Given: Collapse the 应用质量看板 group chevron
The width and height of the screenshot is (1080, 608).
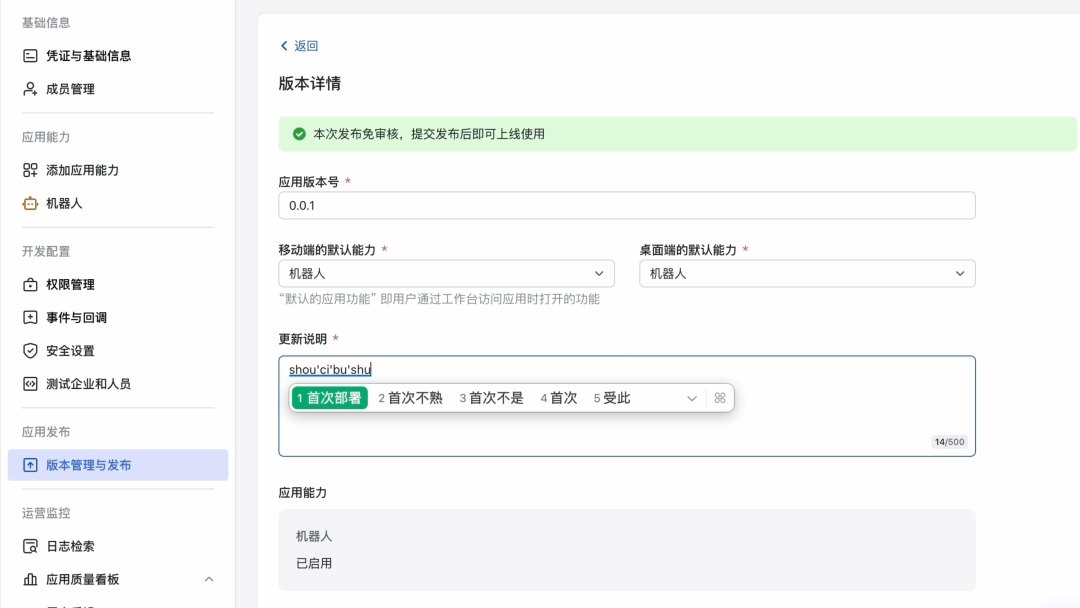Looking at the screenshot, I should tap(209, 579).
